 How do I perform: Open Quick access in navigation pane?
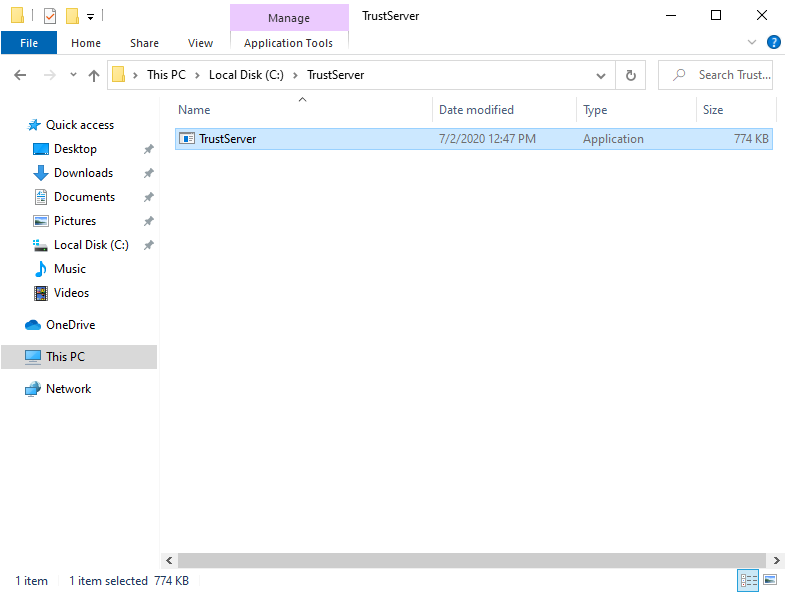click(x=79, y=125)
